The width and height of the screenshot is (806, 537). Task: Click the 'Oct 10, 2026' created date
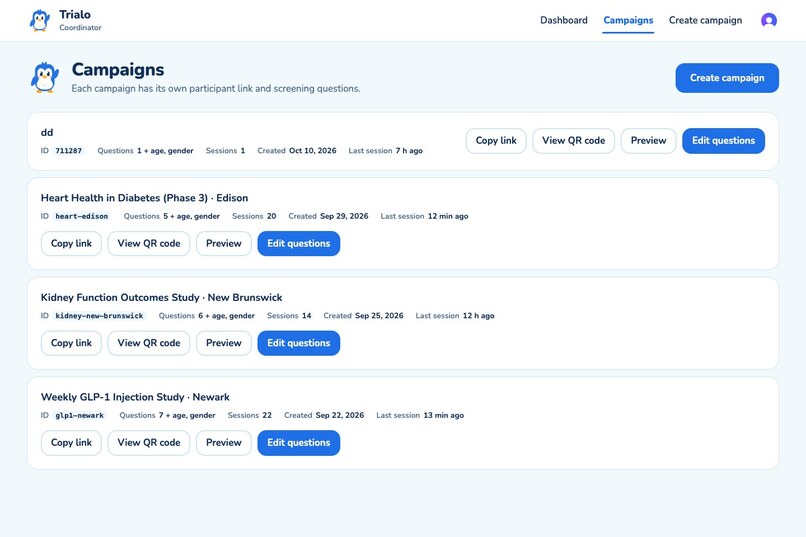pos(313,151)
